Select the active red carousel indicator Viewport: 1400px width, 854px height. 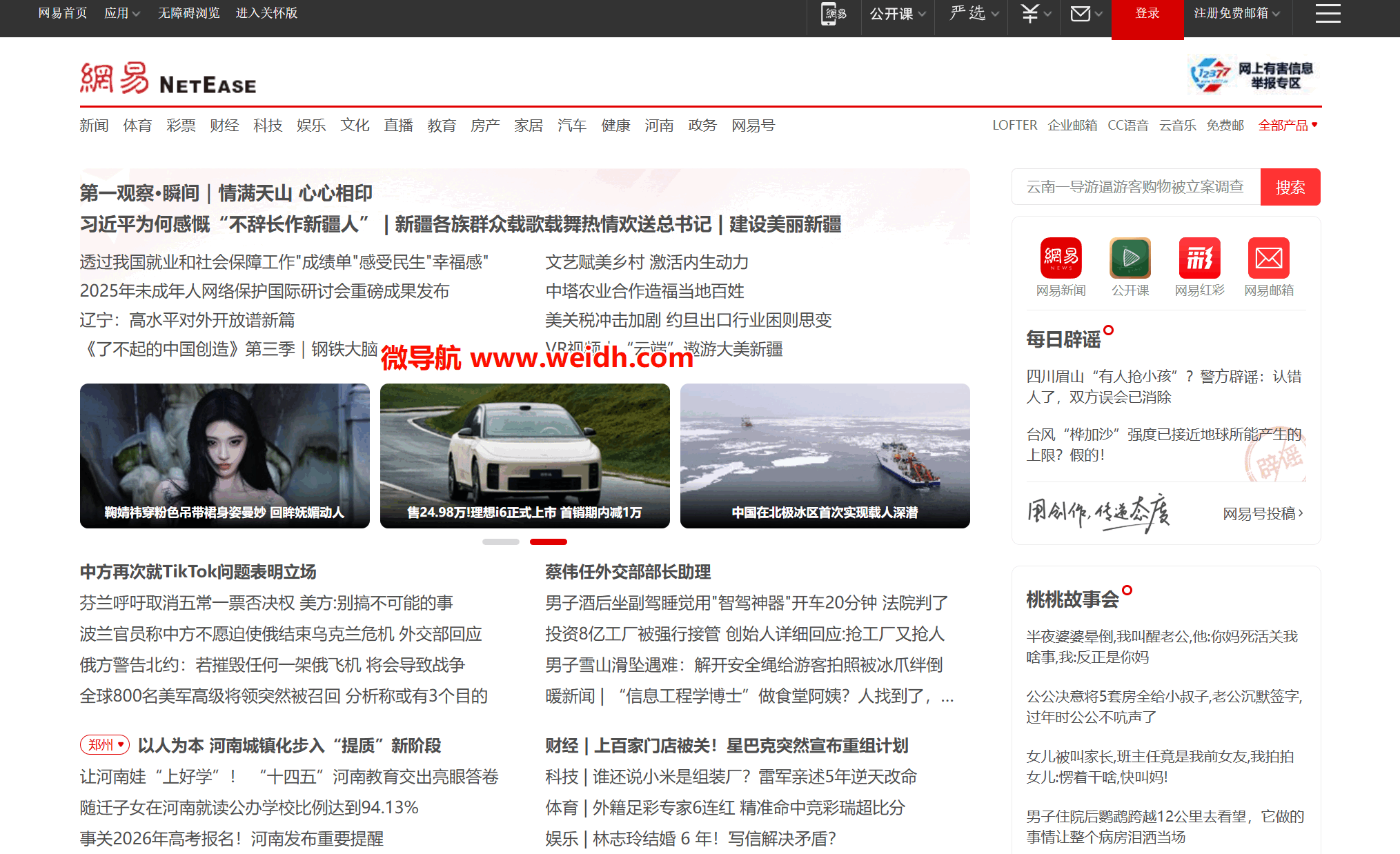[x=549, y=542]
